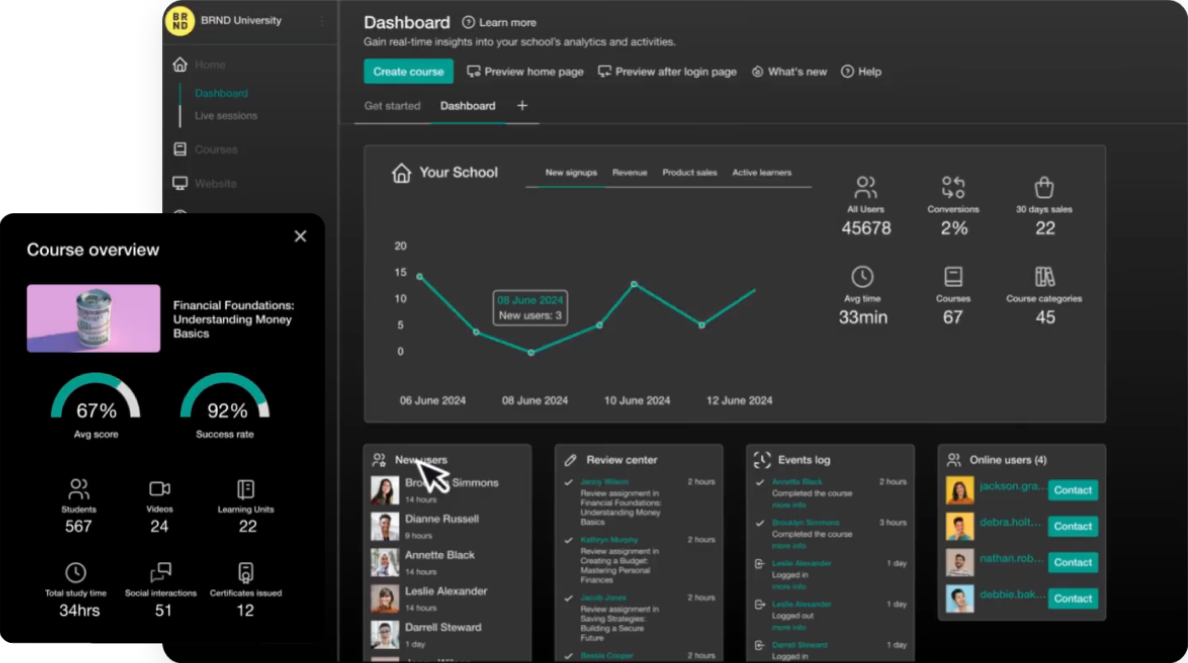Click the 30 days sales bag icon

tap(1044, 187)
